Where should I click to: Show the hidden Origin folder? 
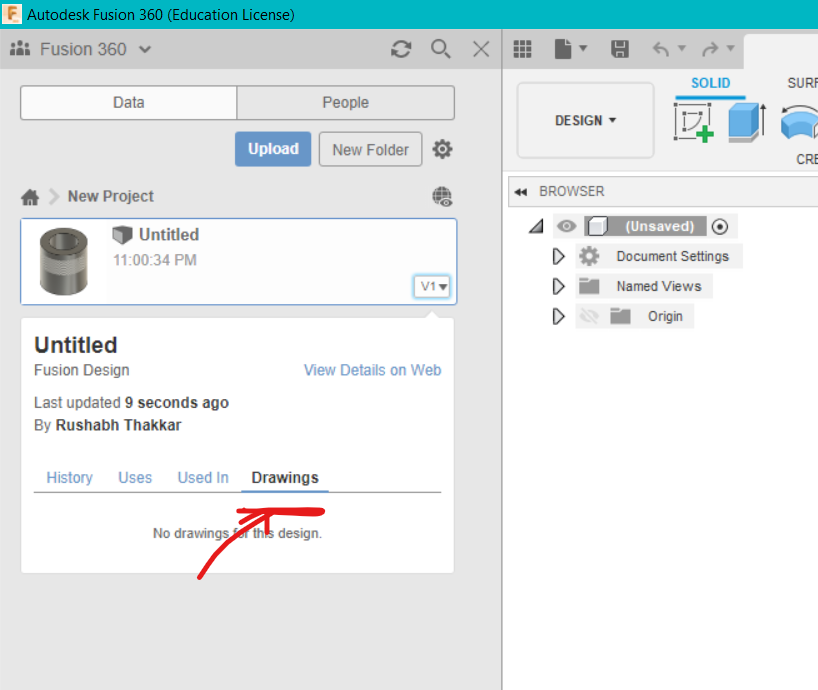589,316
